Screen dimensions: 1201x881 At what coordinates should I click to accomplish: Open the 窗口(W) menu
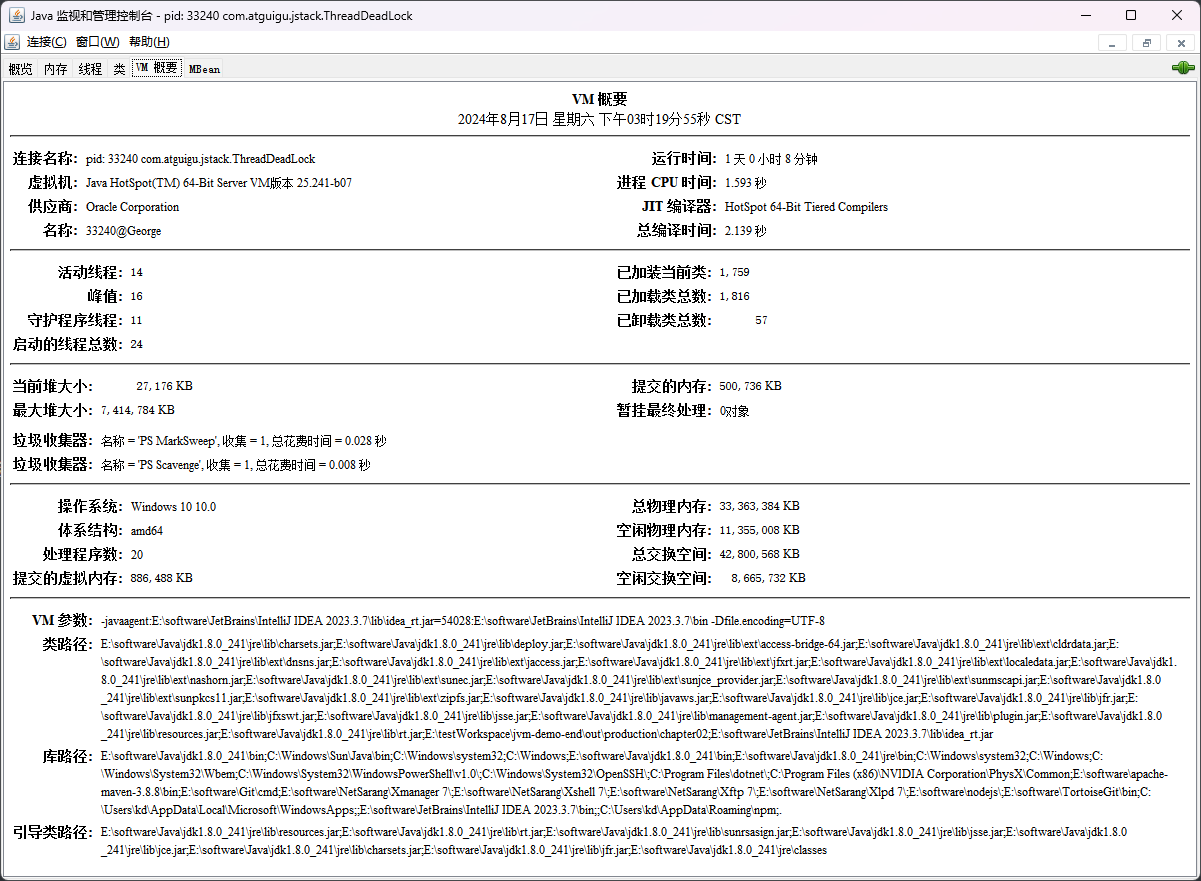coord(97,42)
